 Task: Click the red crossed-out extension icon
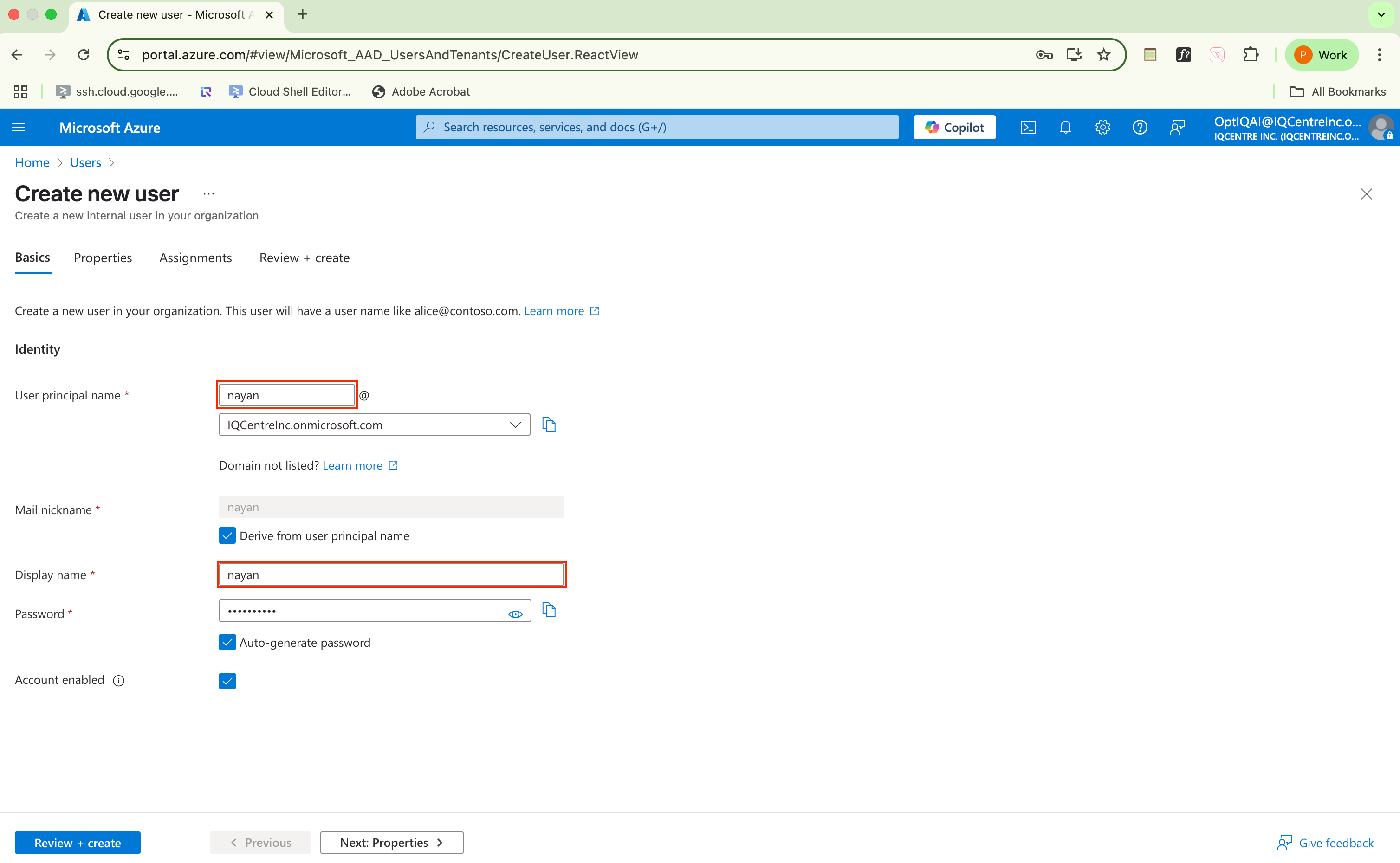(x=1217, y=55)
